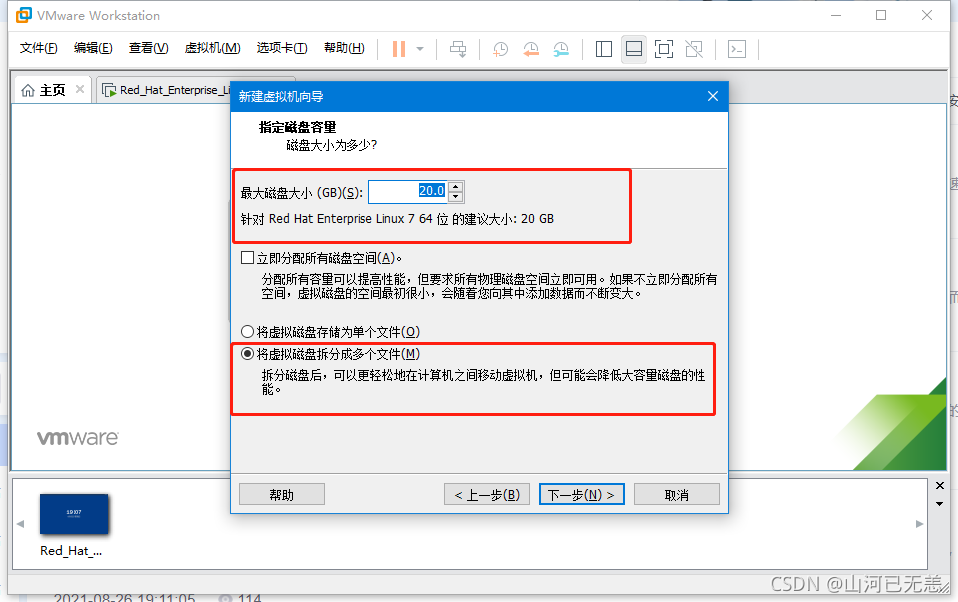
Task: Select 将虚拟磁盘存储为单个文件 radio button
Action: coord(247,332)
